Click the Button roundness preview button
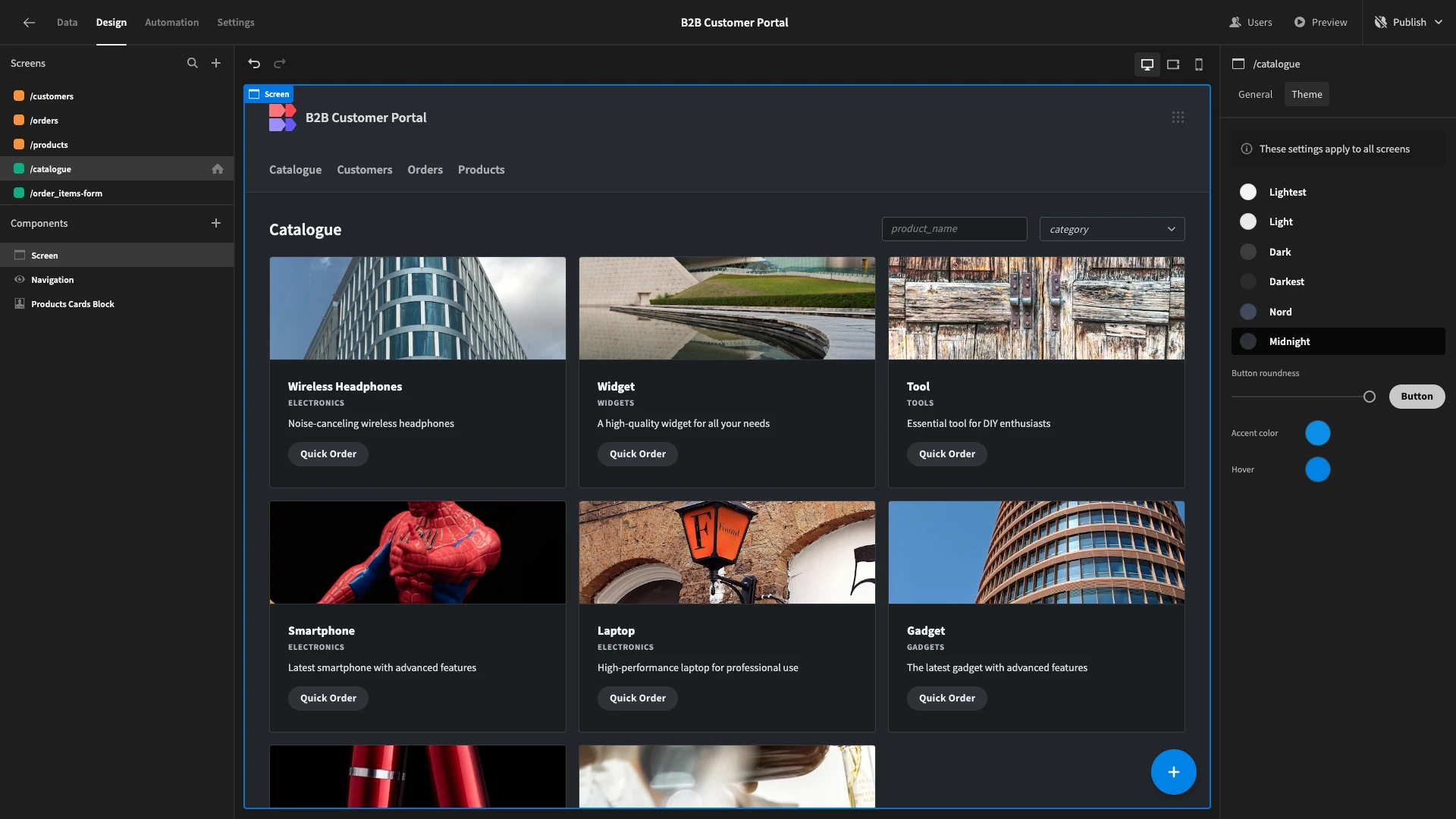Screen dimensions: 1456x819 coord(1417,396)
